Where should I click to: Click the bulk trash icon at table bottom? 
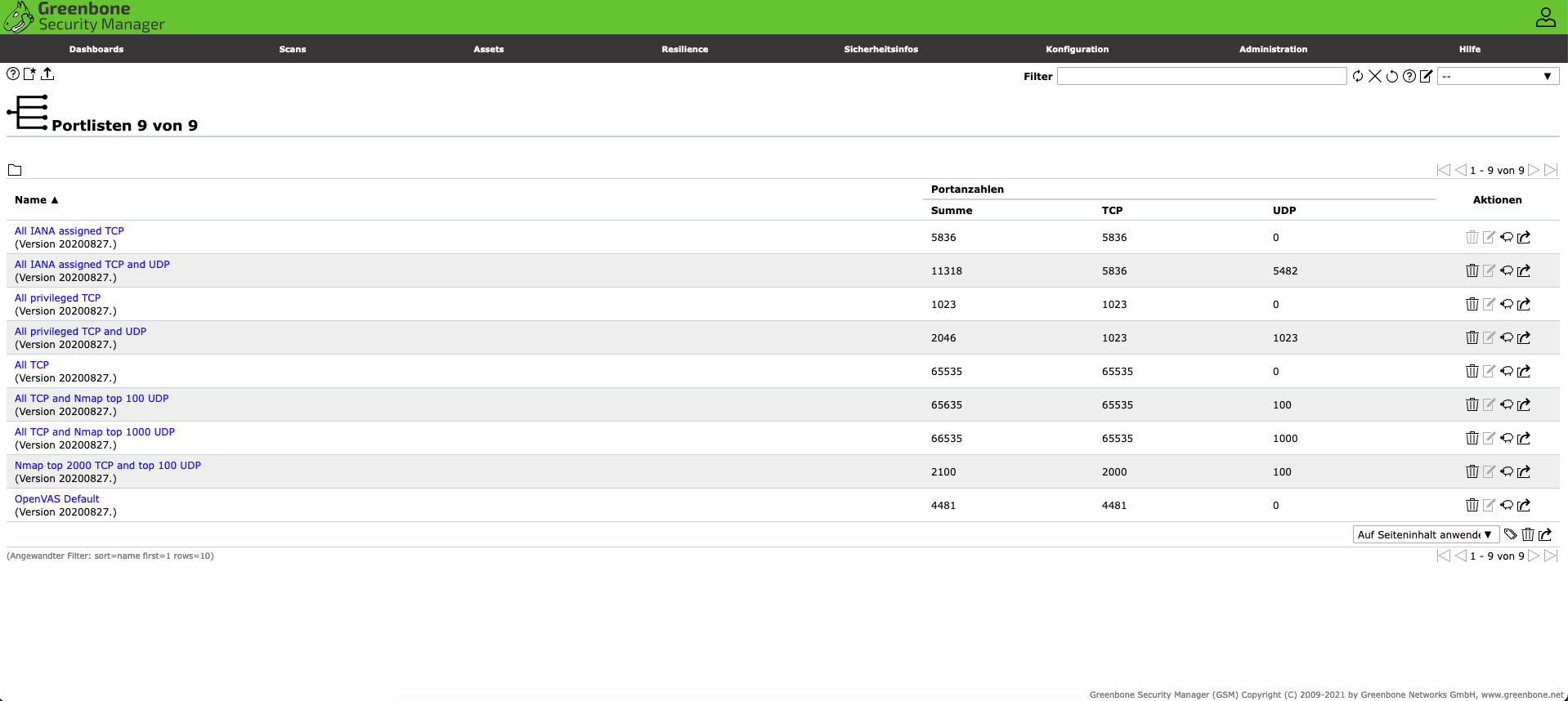1528,534
